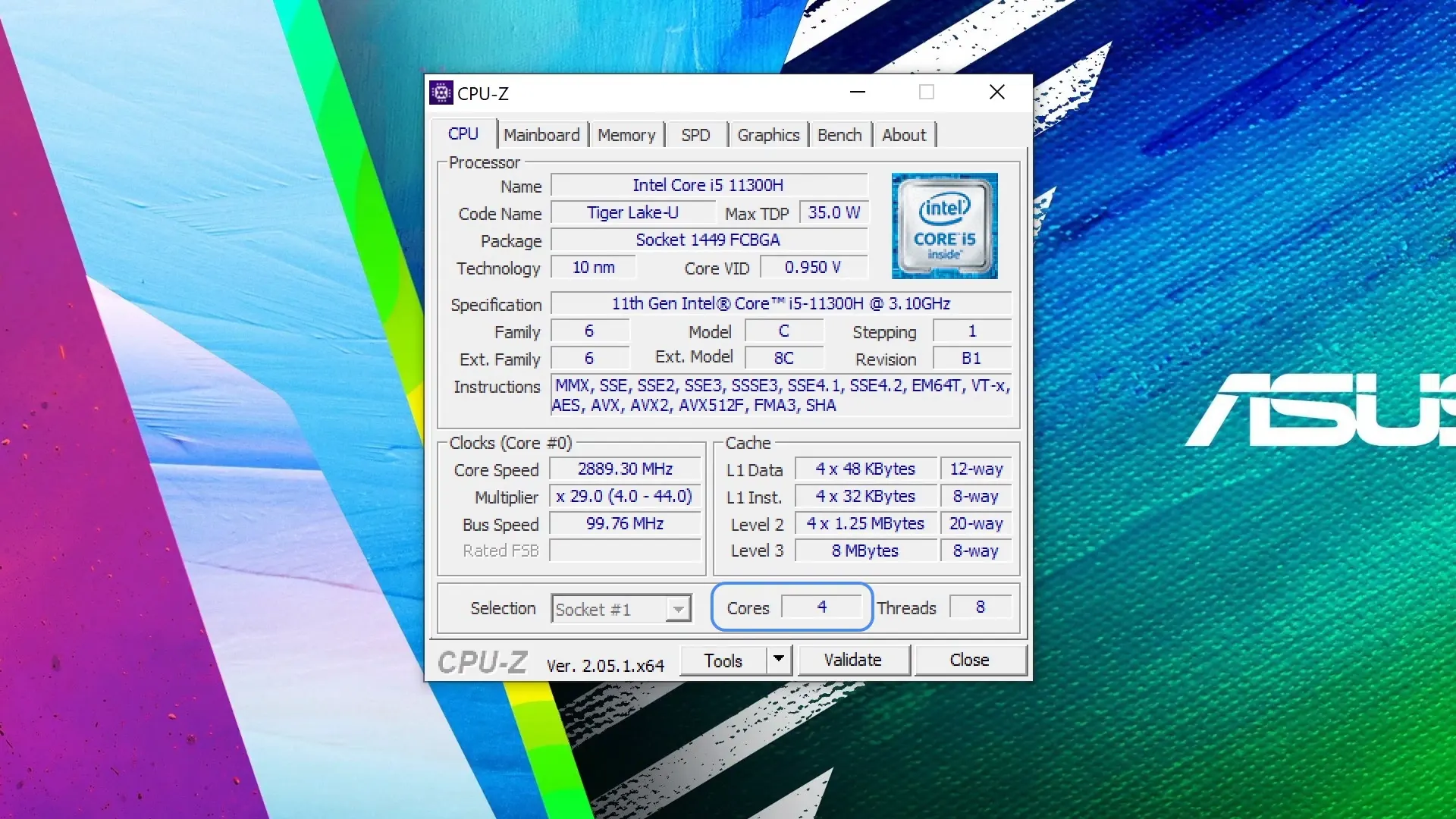
Task: Switch to the CPU tab
Action: coord(463,134)
